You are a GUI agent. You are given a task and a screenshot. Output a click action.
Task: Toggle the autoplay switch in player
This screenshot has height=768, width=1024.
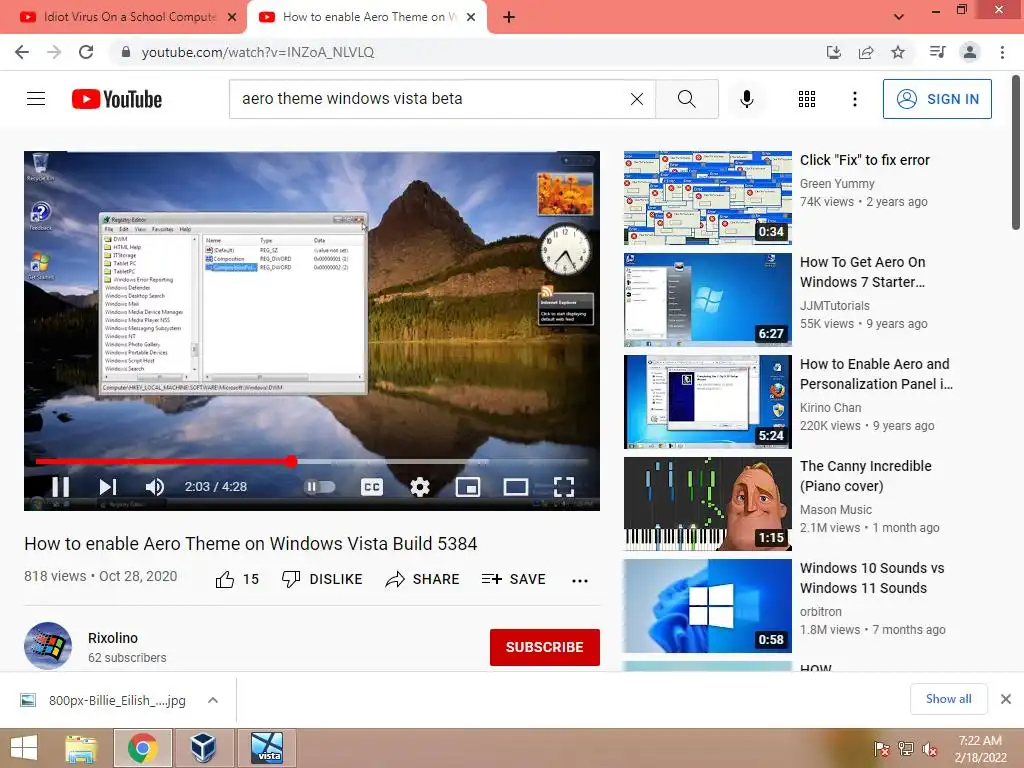pos(320,487)
